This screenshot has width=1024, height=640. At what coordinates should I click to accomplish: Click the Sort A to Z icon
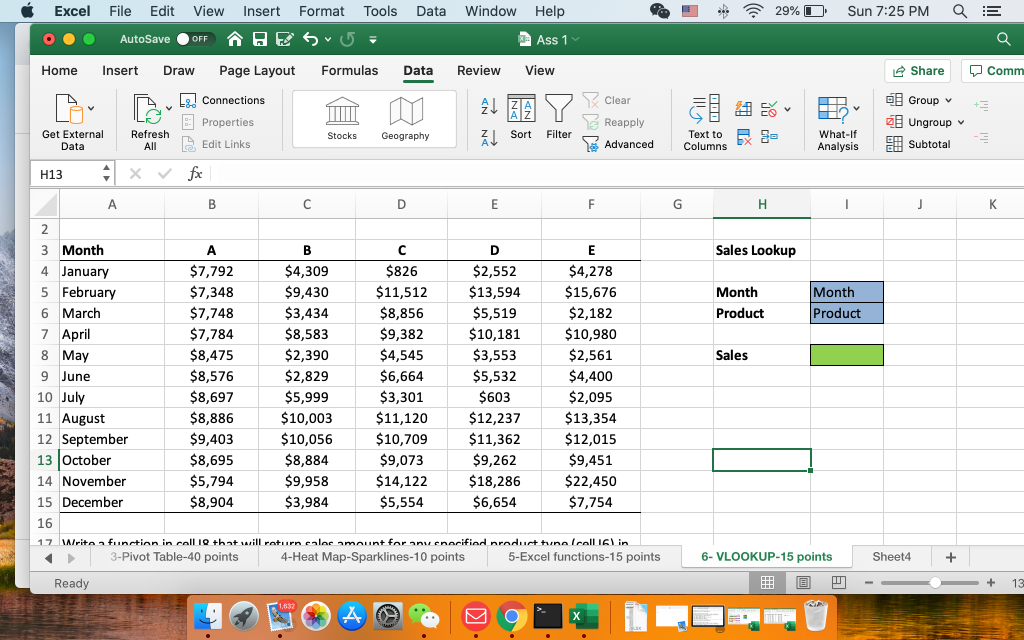pyautogui.click(x=488, y=105)
